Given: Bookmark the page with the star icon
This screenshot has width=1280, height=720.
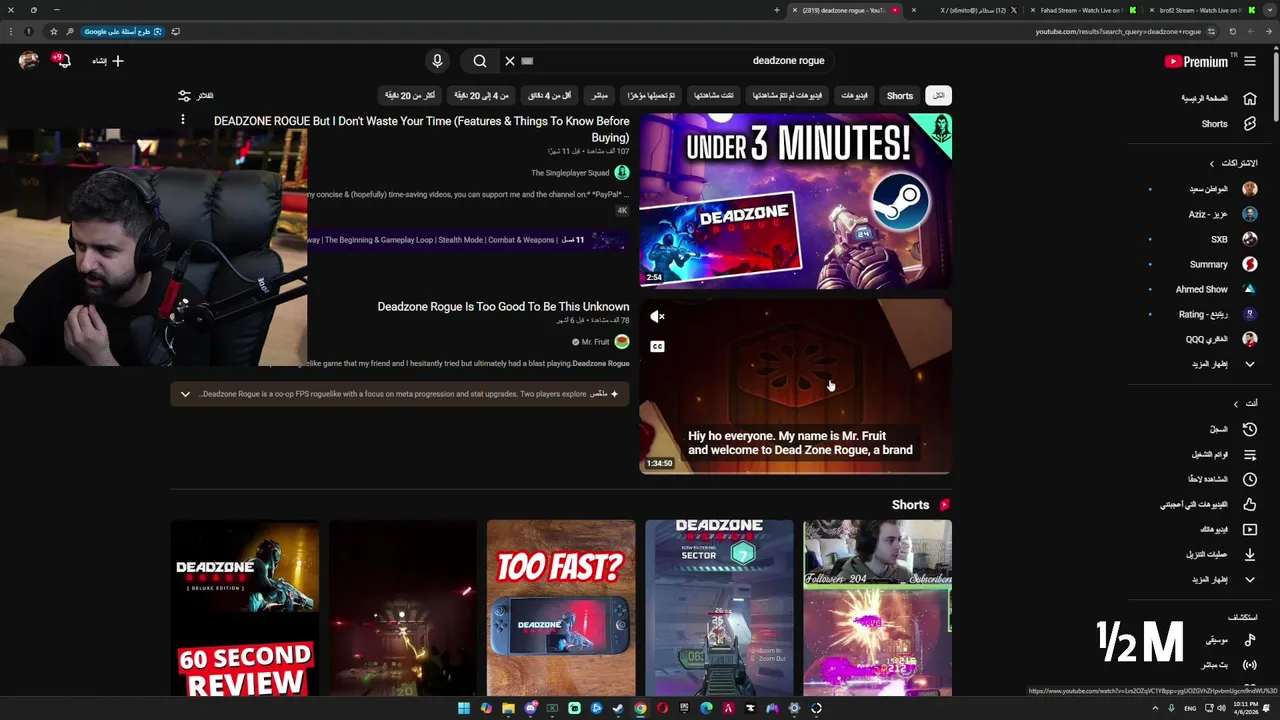Looking at the screenshot, I should [54, 31].
